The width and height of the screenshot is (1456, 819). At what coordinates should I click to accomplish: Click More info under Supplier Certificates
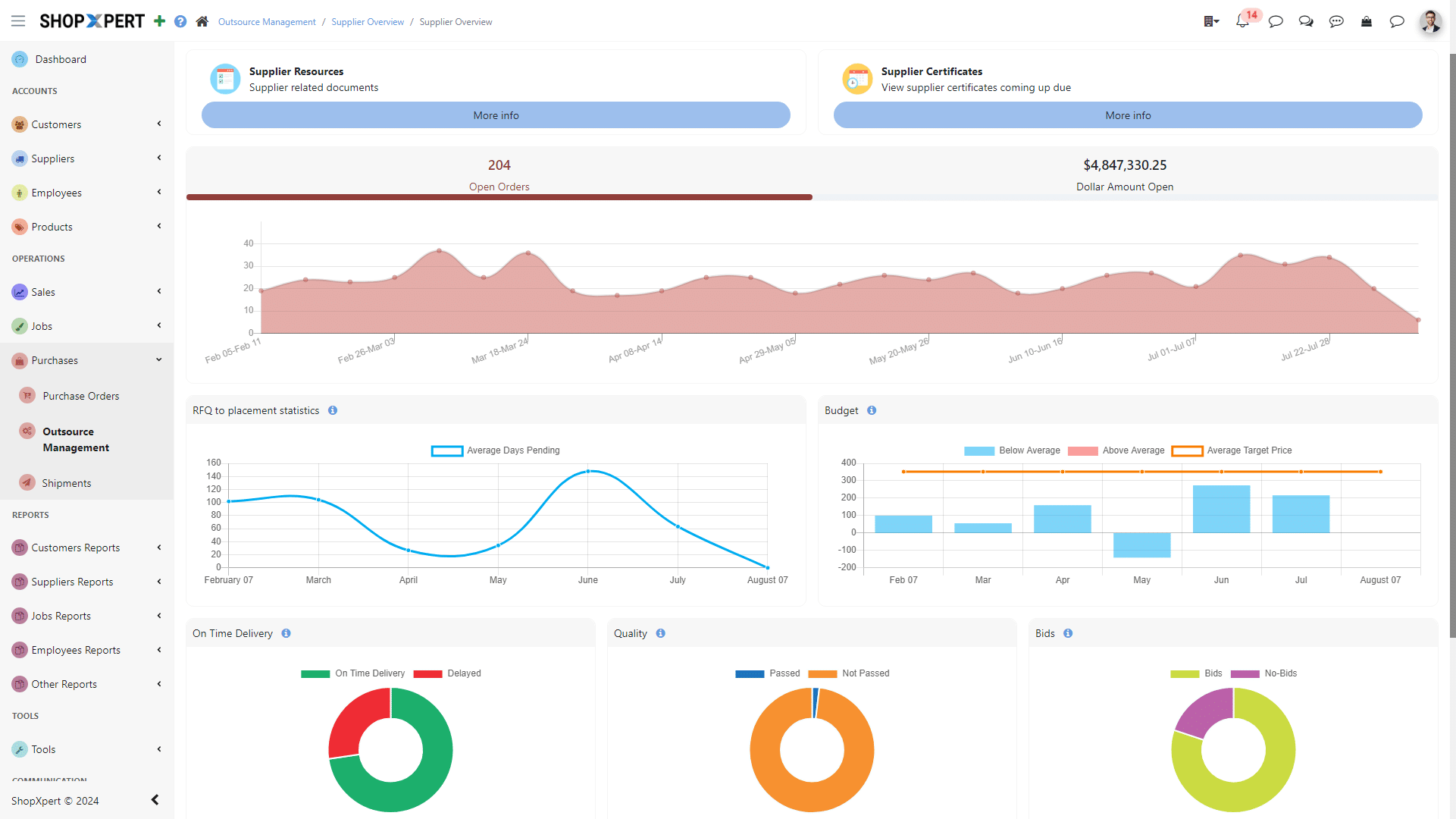[x=1128, y=115]
